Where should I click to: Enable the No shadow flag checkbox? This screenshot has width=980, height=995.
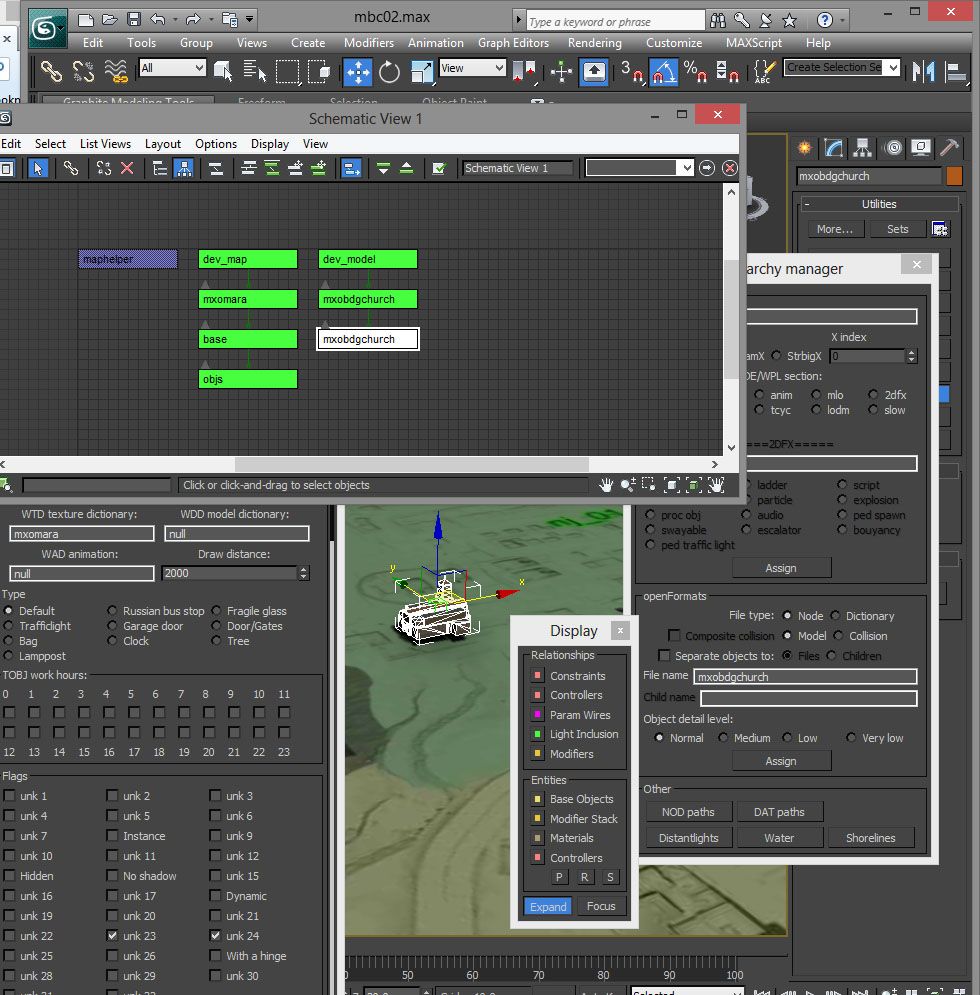coord(112,876)
